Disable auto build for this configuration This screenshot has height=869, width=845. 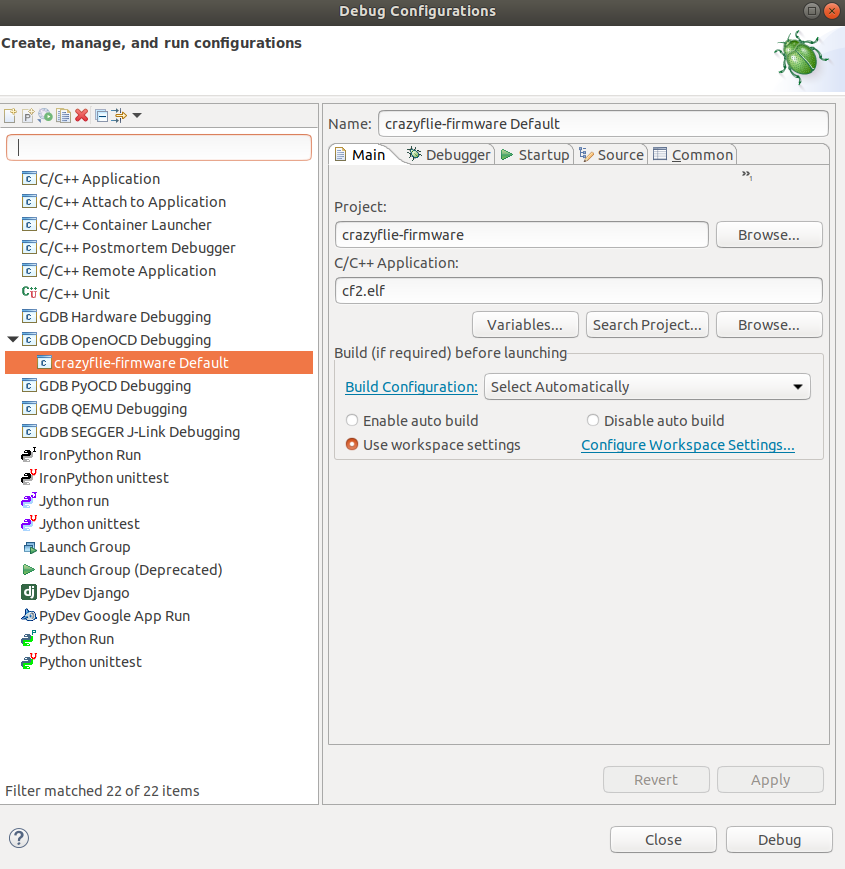[x=592, y=420]
